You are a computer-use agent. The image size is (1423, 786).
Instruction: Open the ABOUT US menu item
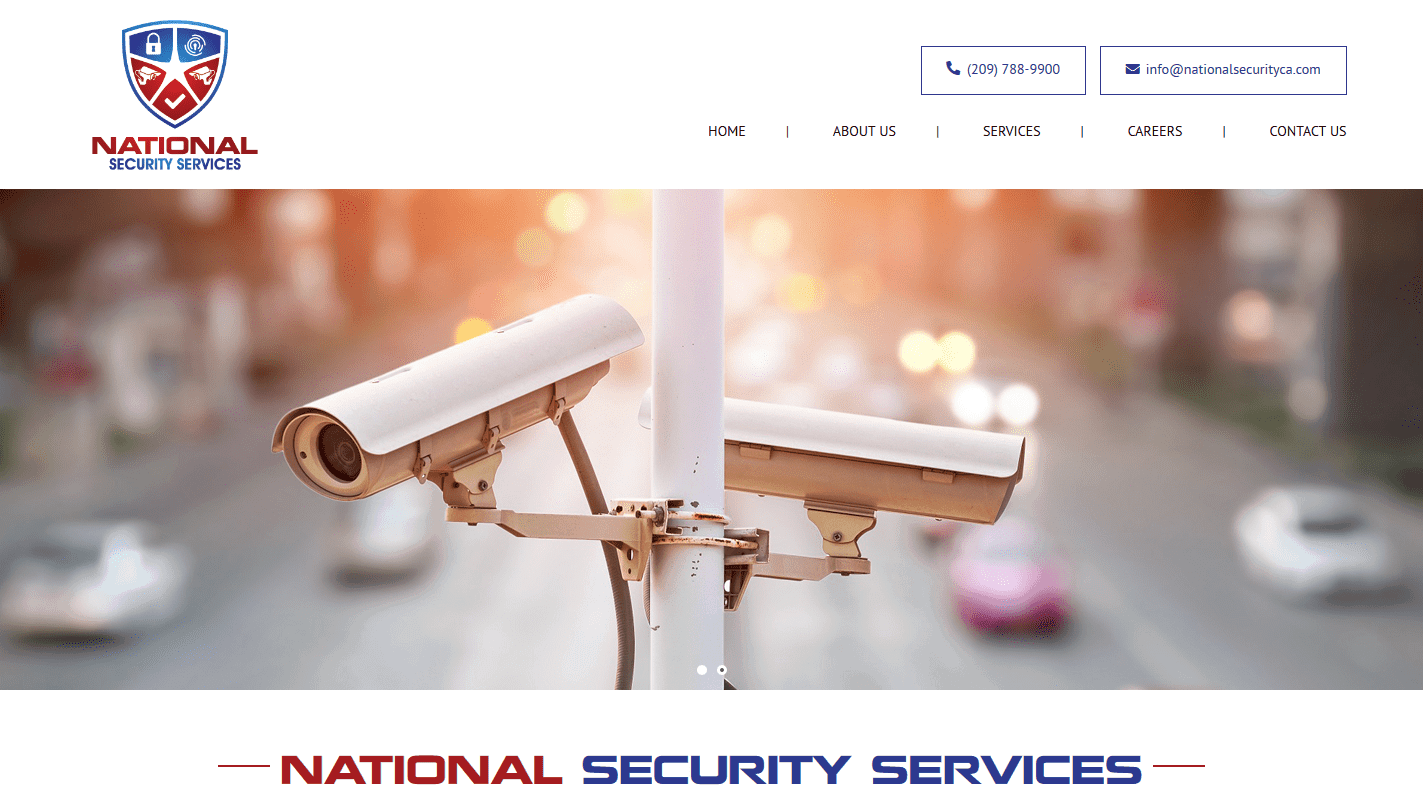(864, 131)
